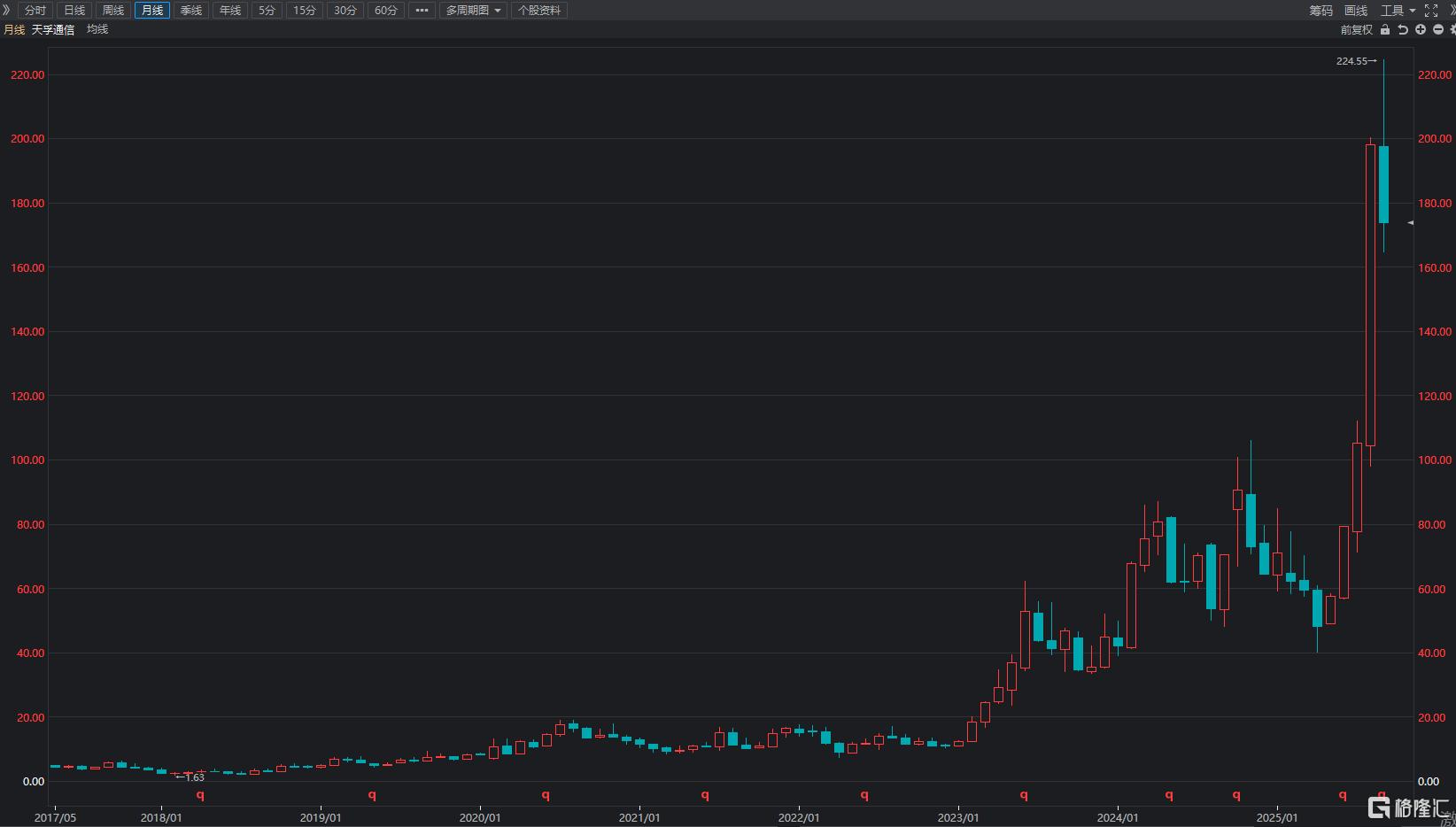Toggle the 筹码 chip distribution panel
The height and width of the screenshot is (827, 1456).
(1320, 11)
